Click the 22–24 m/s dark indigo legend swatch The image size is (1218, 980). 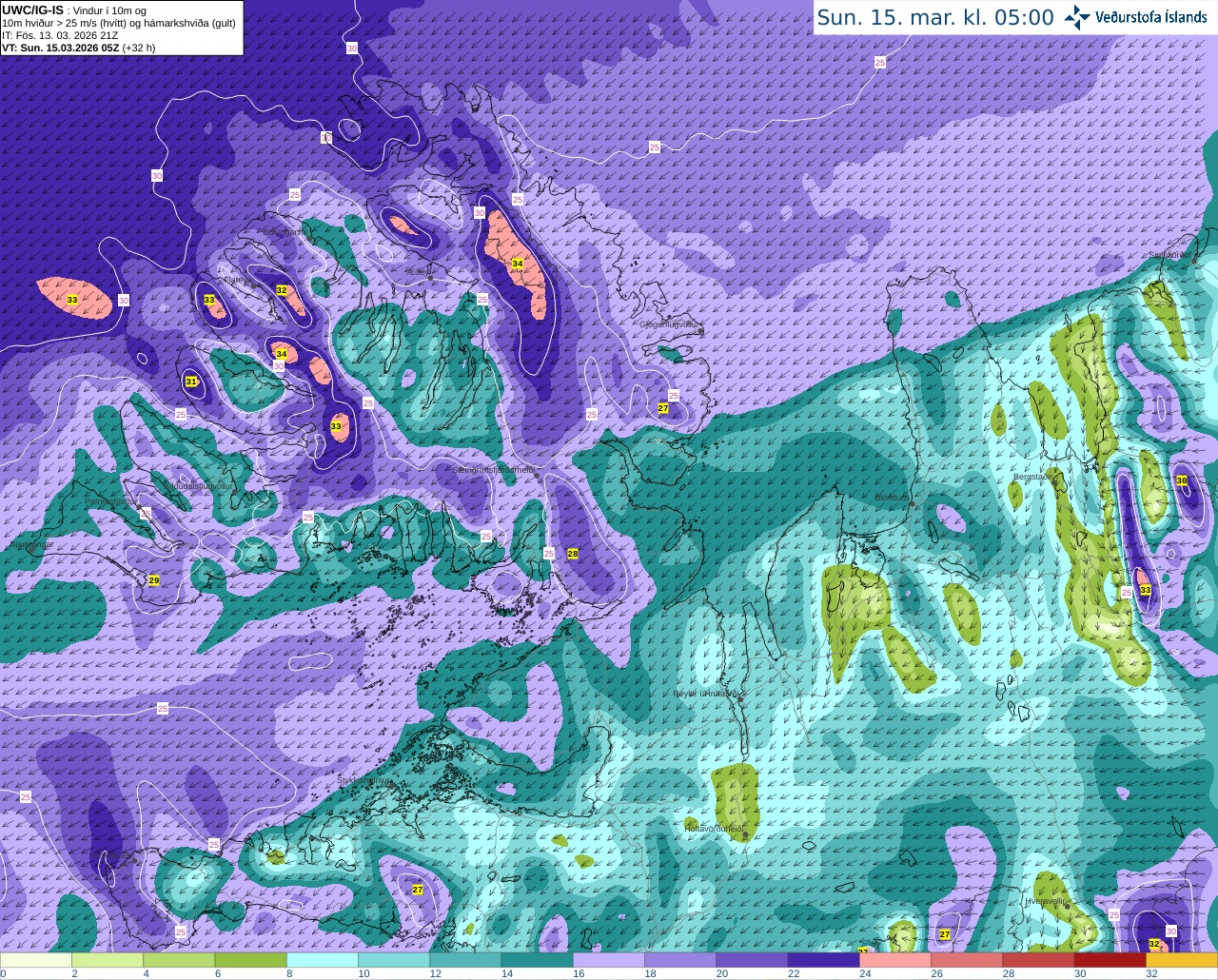coord(823,960)
